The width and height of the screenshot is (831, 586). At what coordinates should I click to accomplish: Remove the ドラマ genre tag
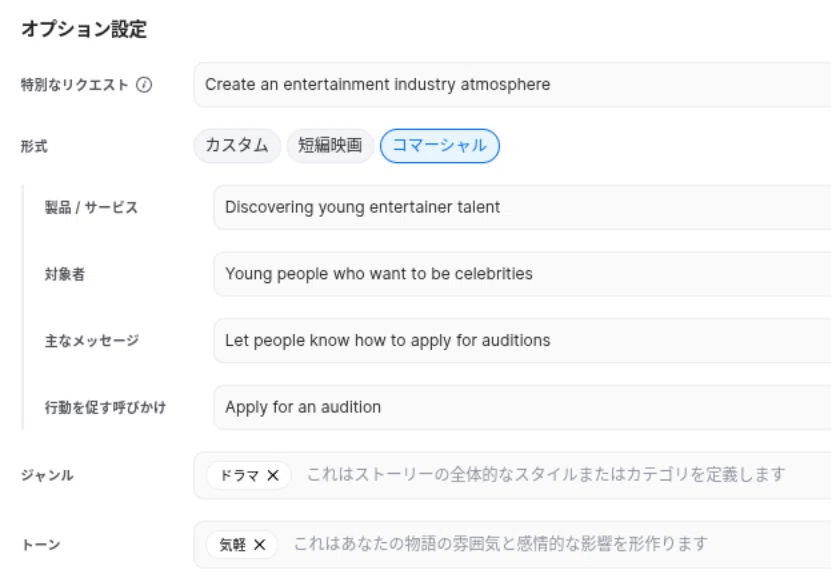click(273, 476)
